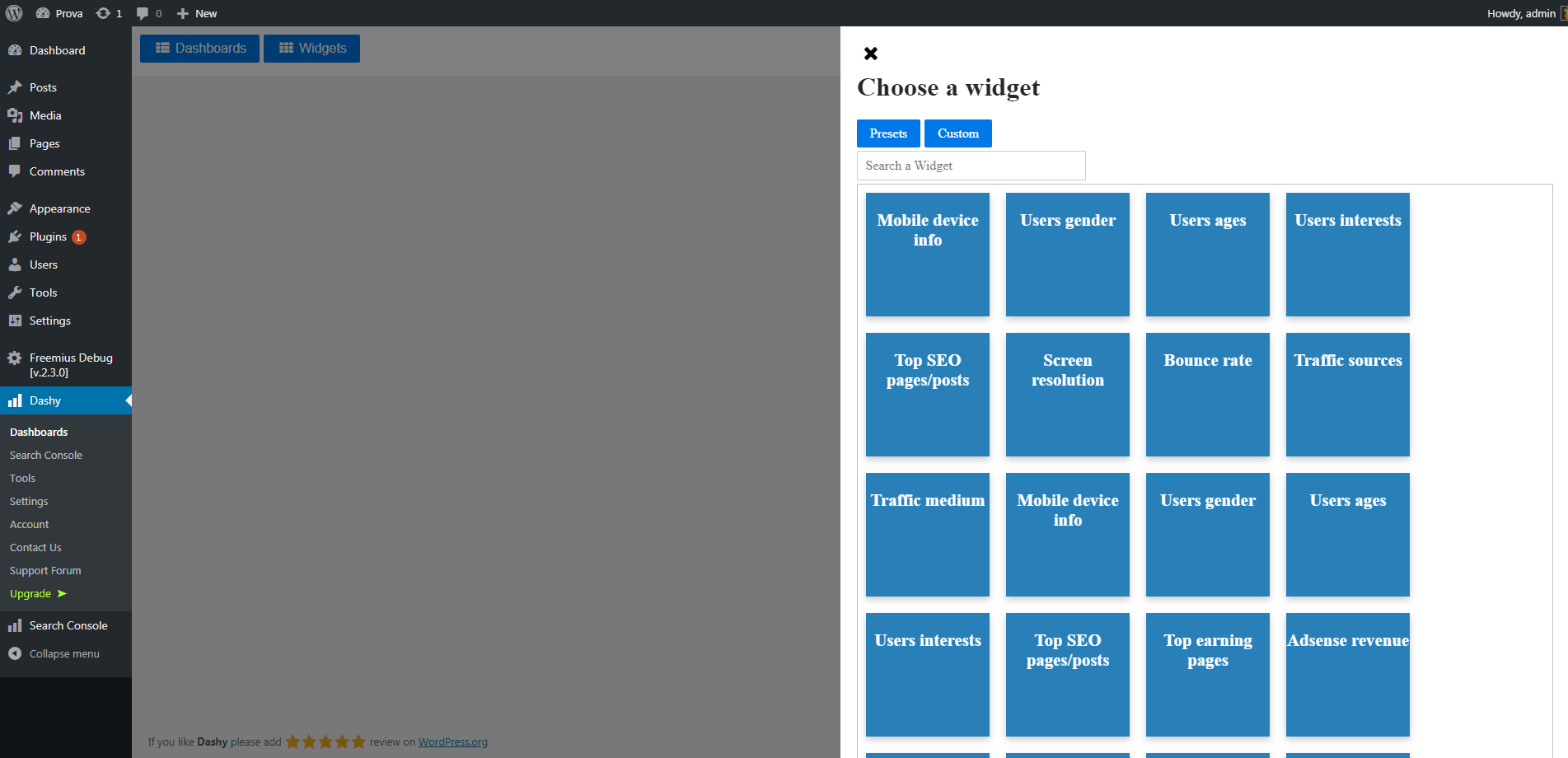Open the Howdy, admin account menu

point(1527,13)
